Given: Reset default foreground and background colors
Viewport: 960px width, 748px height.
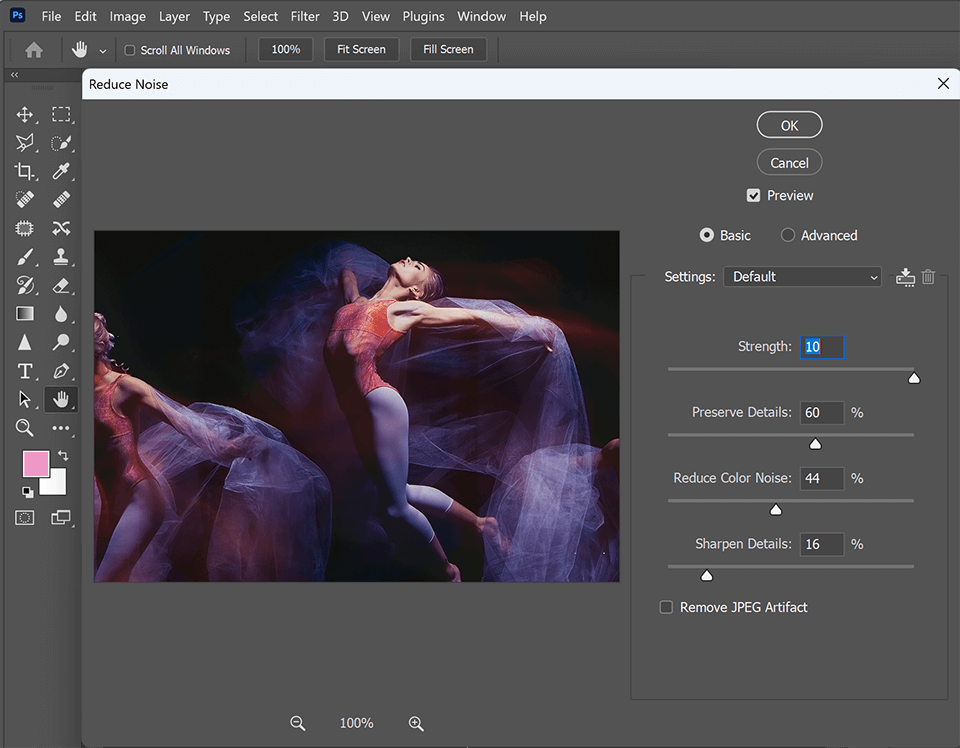Looking at the screenshot, I should tap(28, 492).
